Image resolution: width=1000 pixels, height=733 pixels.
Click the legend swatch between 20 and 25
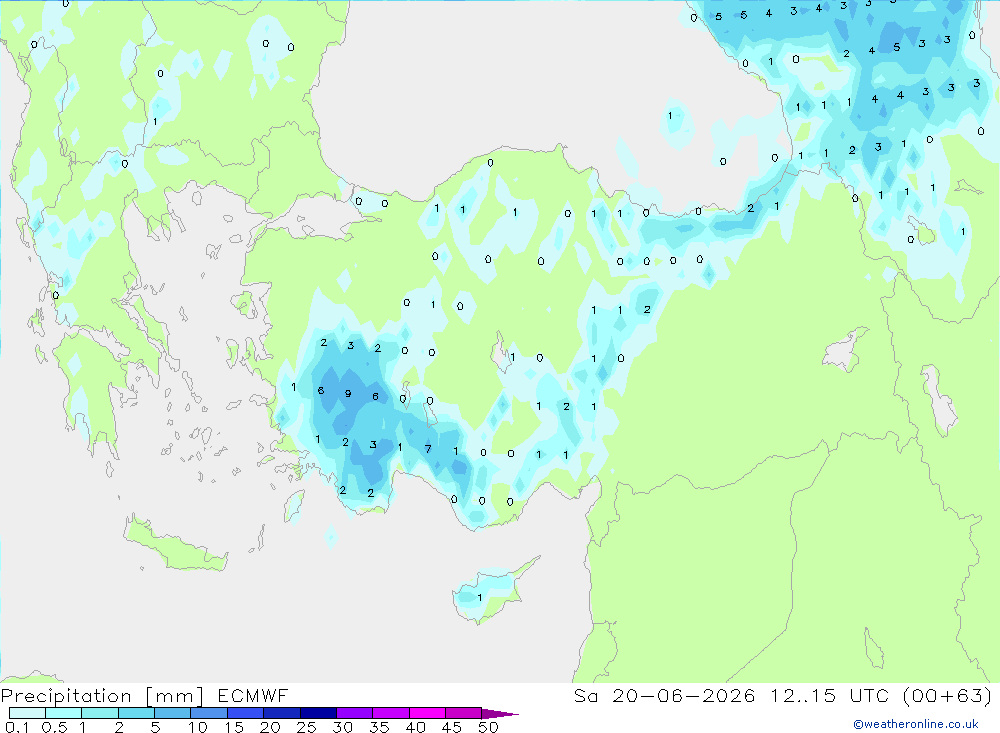(x=281, y=713)
